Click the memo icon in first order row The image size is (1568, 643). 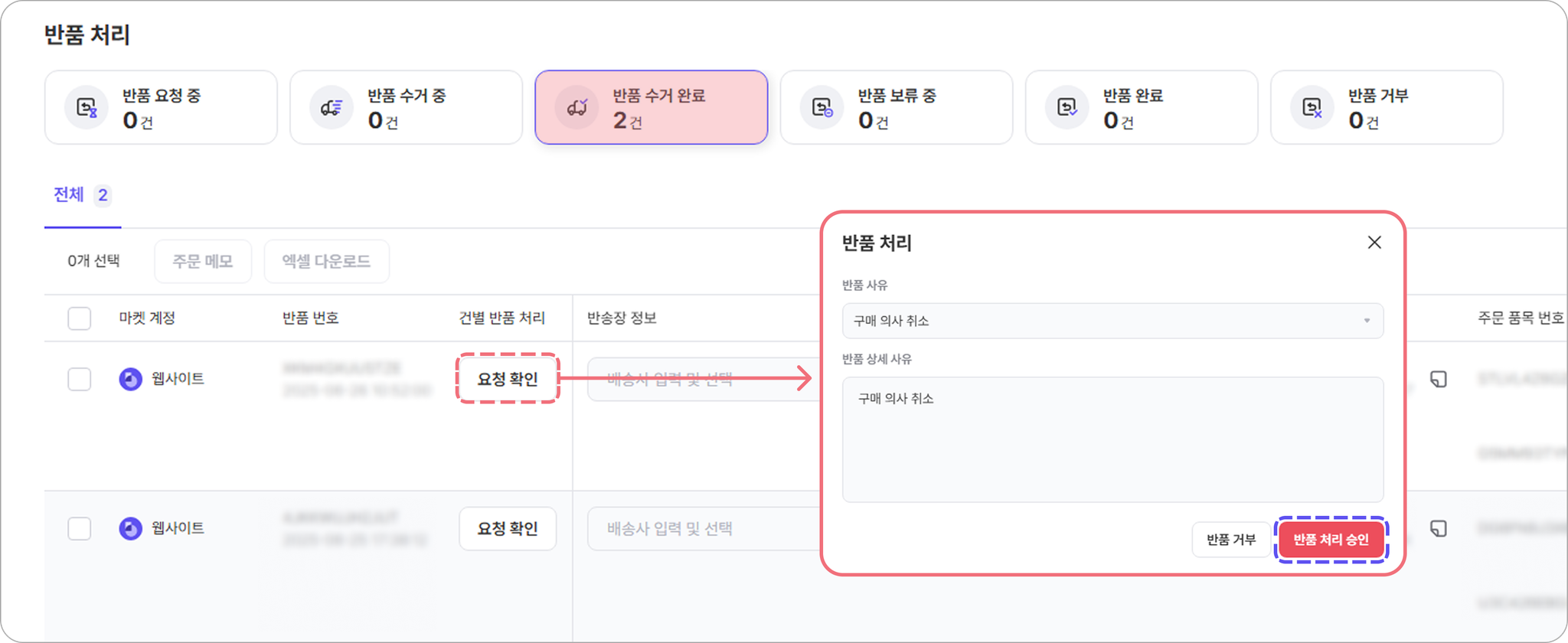[x=1439, y=379]
